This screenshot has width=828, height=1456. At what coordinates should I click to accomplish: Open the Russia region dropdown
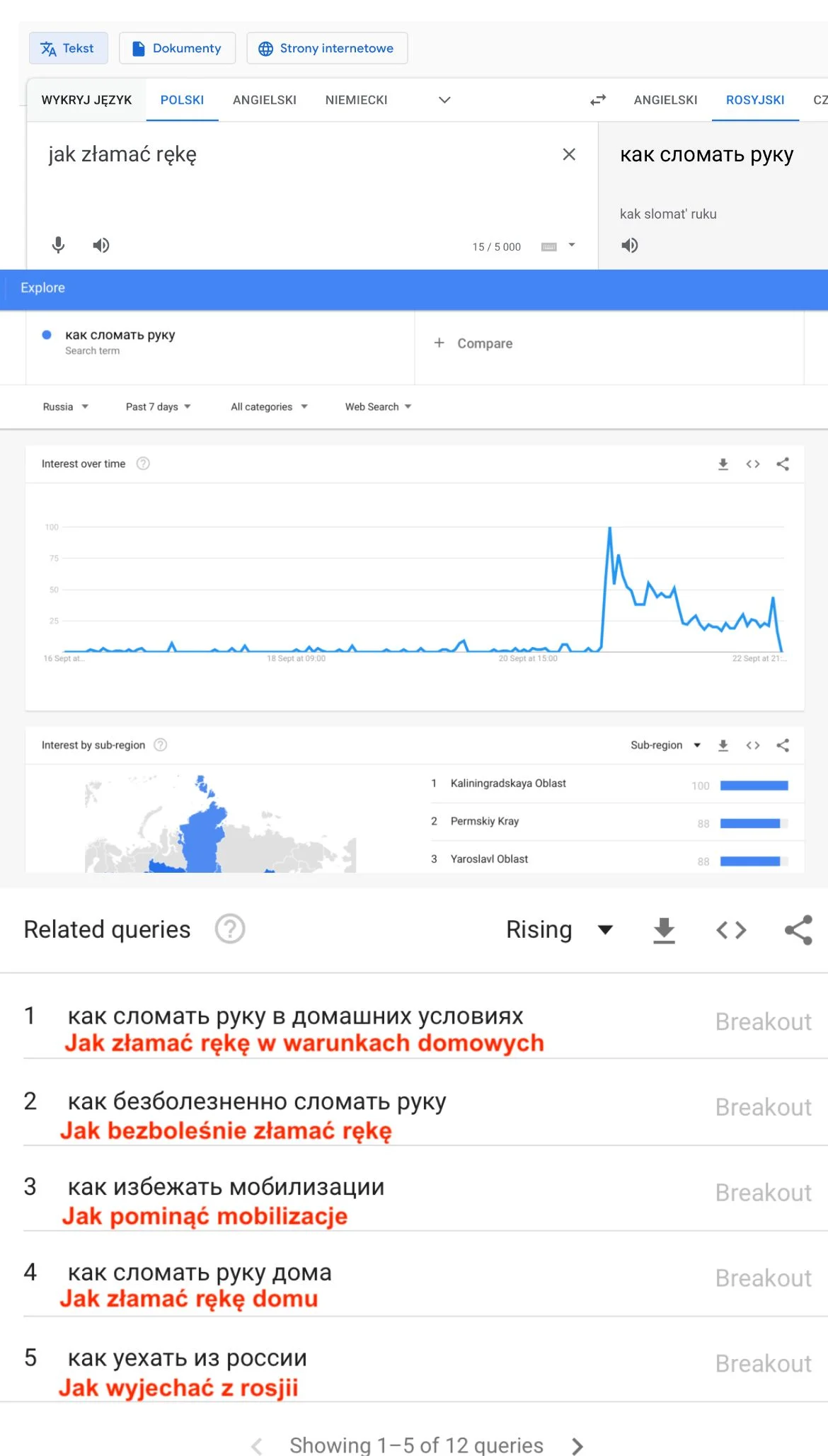[x=65, y=406]
